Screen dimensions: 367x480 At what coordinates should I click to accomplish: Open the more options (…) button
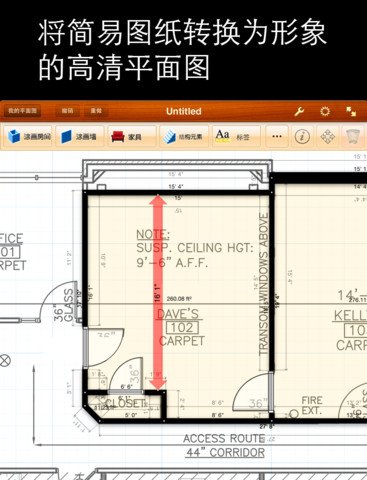click(x=277, y=136)
